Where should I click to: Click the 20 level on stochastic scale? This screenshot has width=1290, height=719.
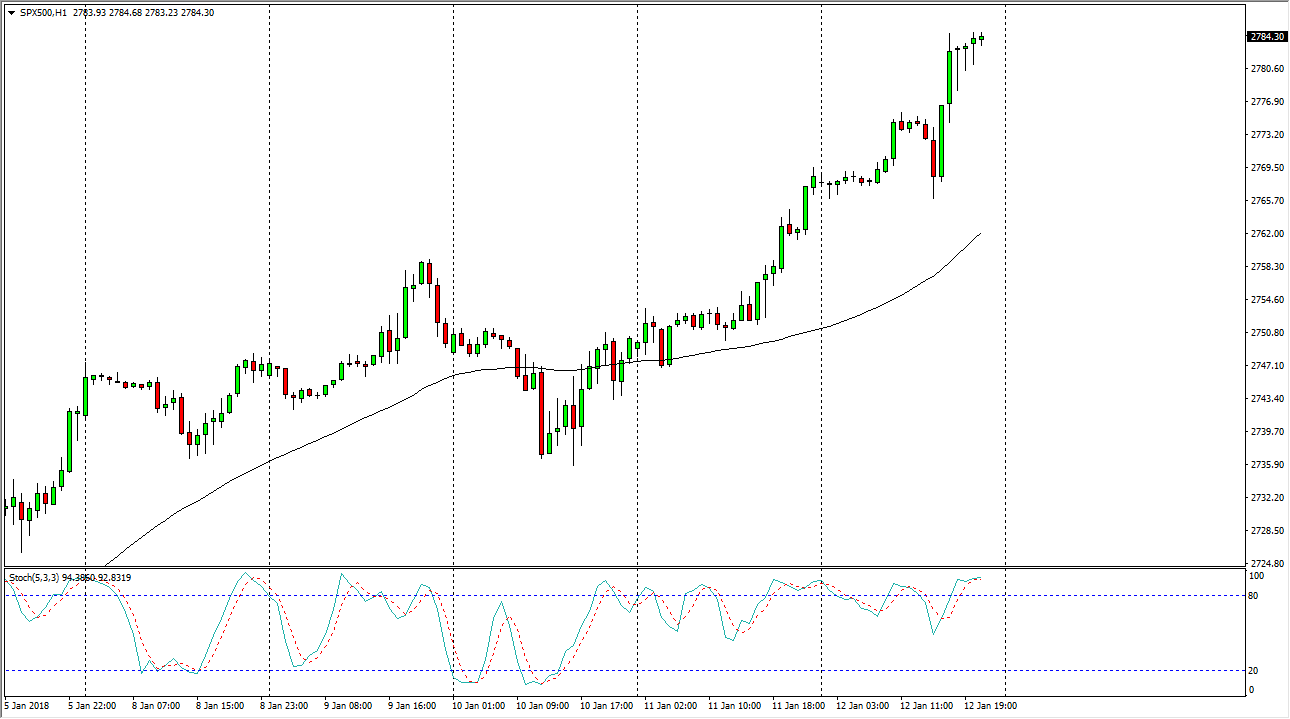click(x=1255, y=671)
